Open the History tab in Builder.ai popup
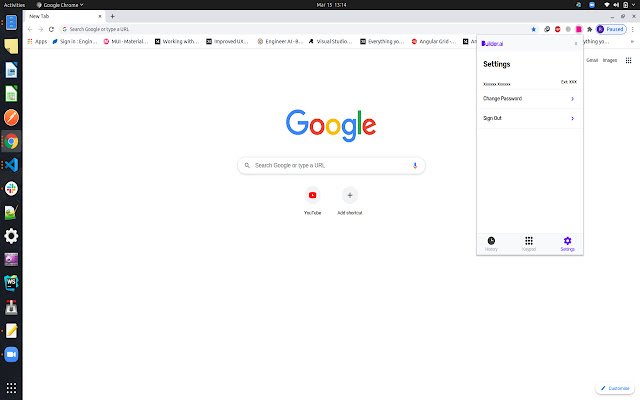The height and width of the screenshot is (400, 640). [x=491, y=244]
